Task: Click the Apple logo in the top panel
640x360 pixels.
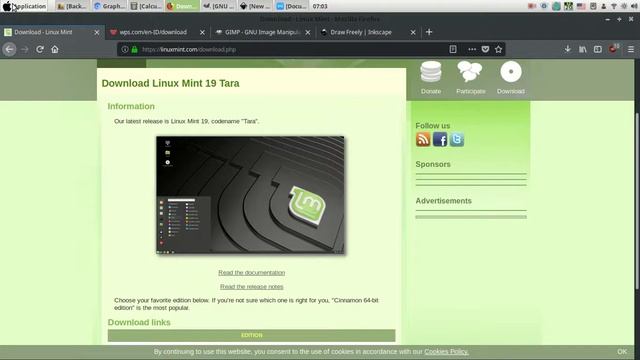Action: (x=7, y=6)
